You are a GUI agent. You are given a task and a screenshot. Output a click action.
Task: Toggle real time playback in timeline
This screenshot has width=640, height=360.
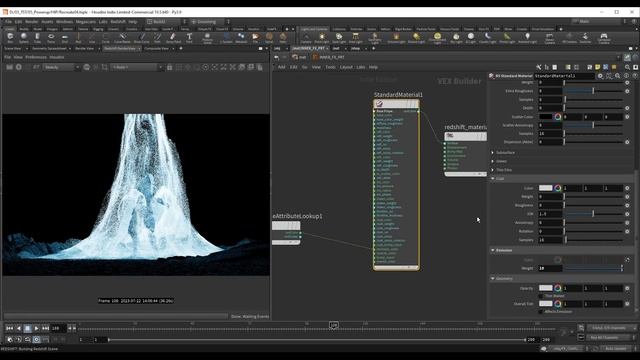[36, 340]
